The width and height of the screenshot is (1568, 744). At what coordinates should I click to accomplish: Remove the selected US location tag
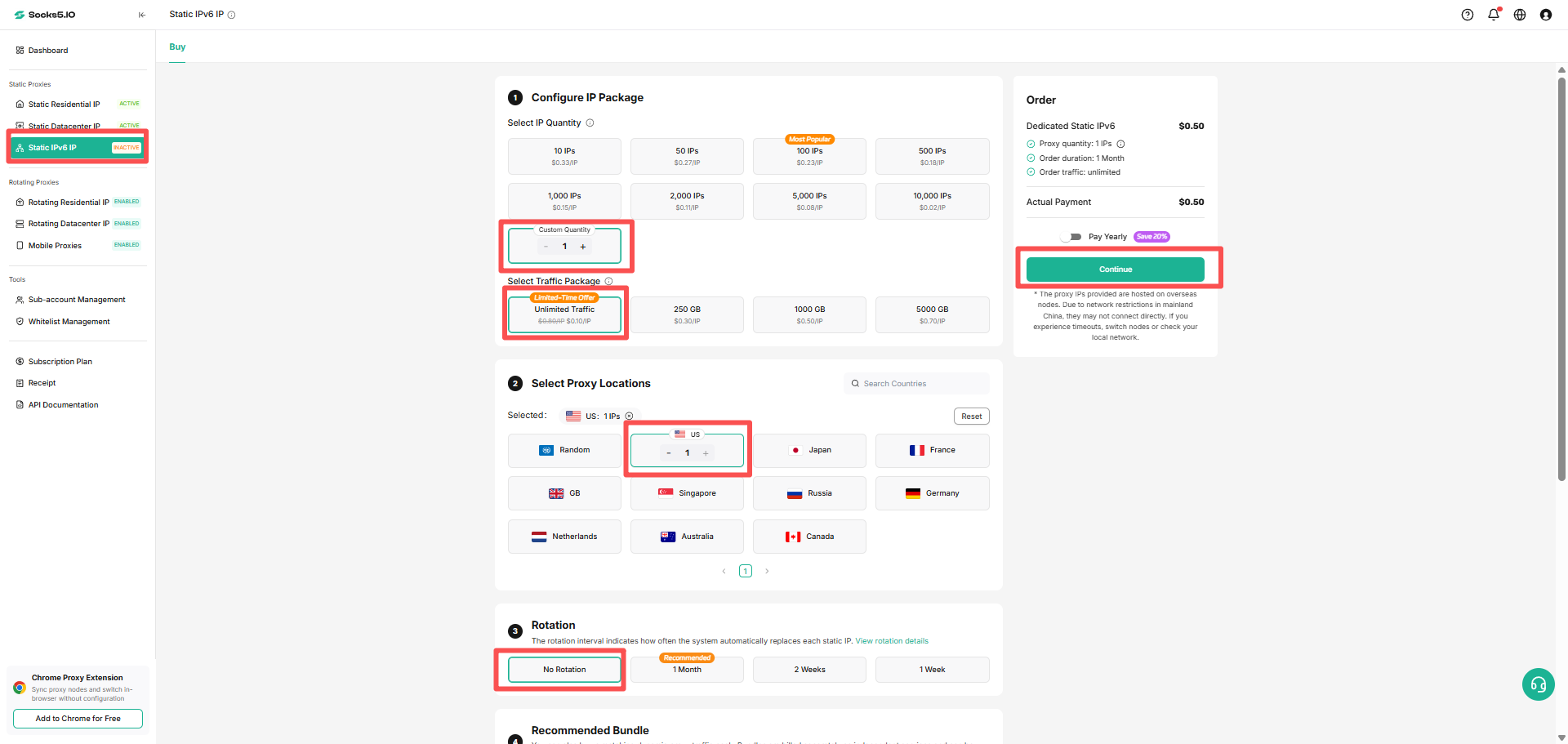tap(629, 417)
